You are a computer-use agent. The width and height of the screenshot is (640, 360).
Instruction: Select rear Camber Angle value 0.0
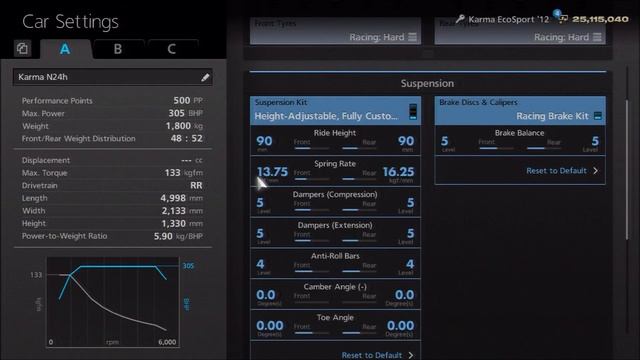click(x=404, y=295)
